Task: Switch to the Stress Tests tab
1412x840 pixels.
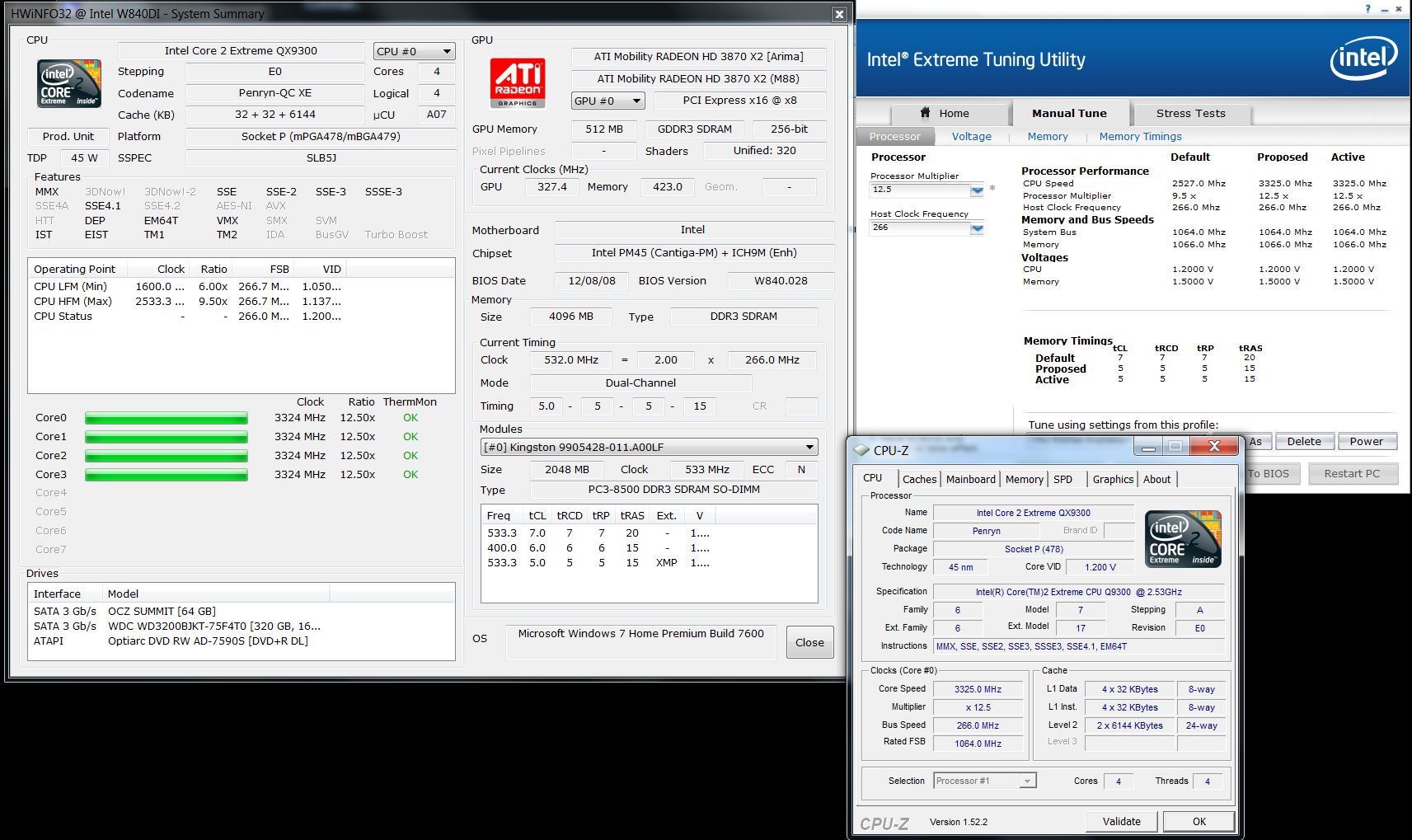Action: [1190, 113]
